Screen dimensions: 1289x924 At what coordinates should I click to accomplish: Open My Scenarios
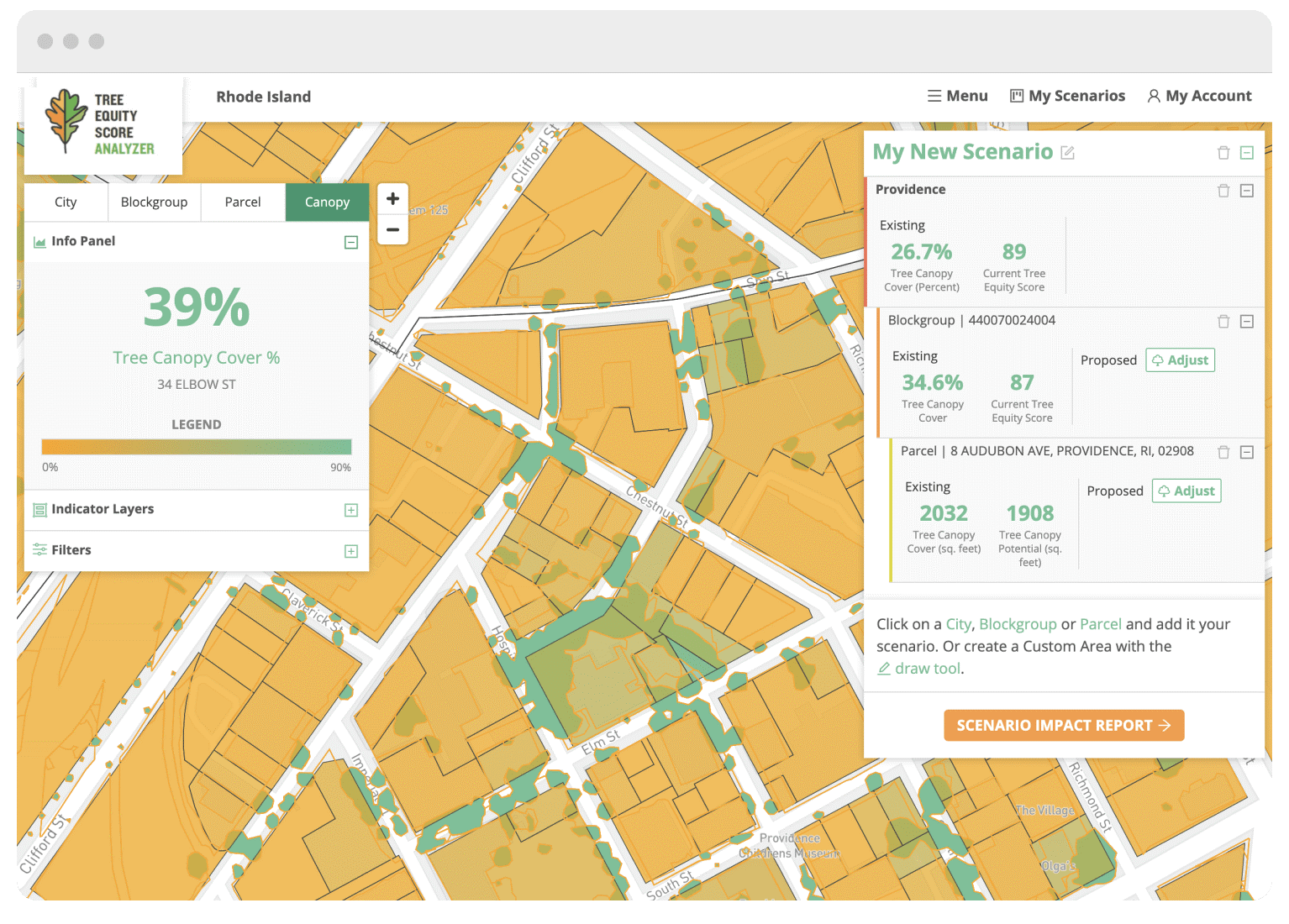coord(1068,96)
